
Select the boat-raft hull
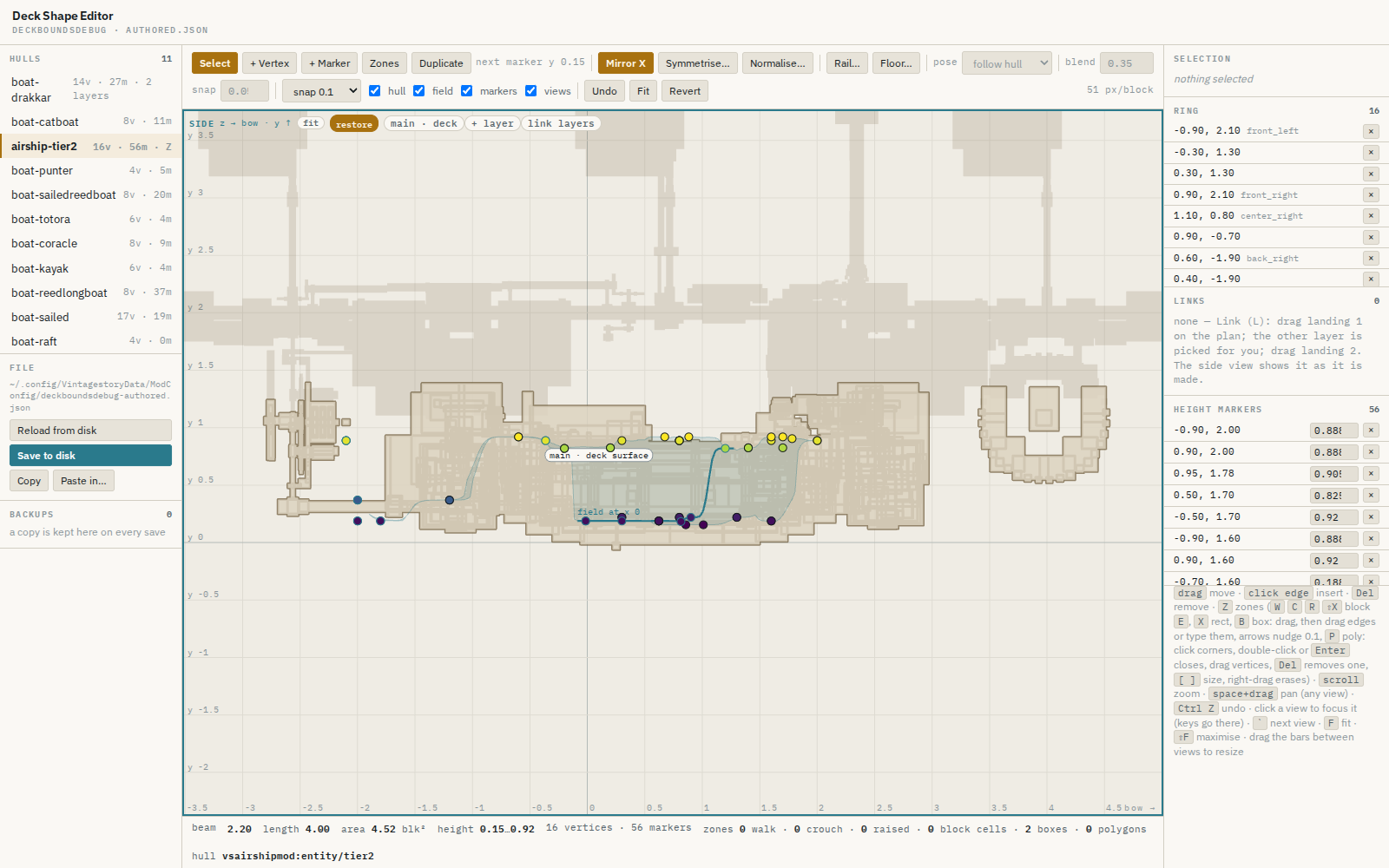pos(91,342)
